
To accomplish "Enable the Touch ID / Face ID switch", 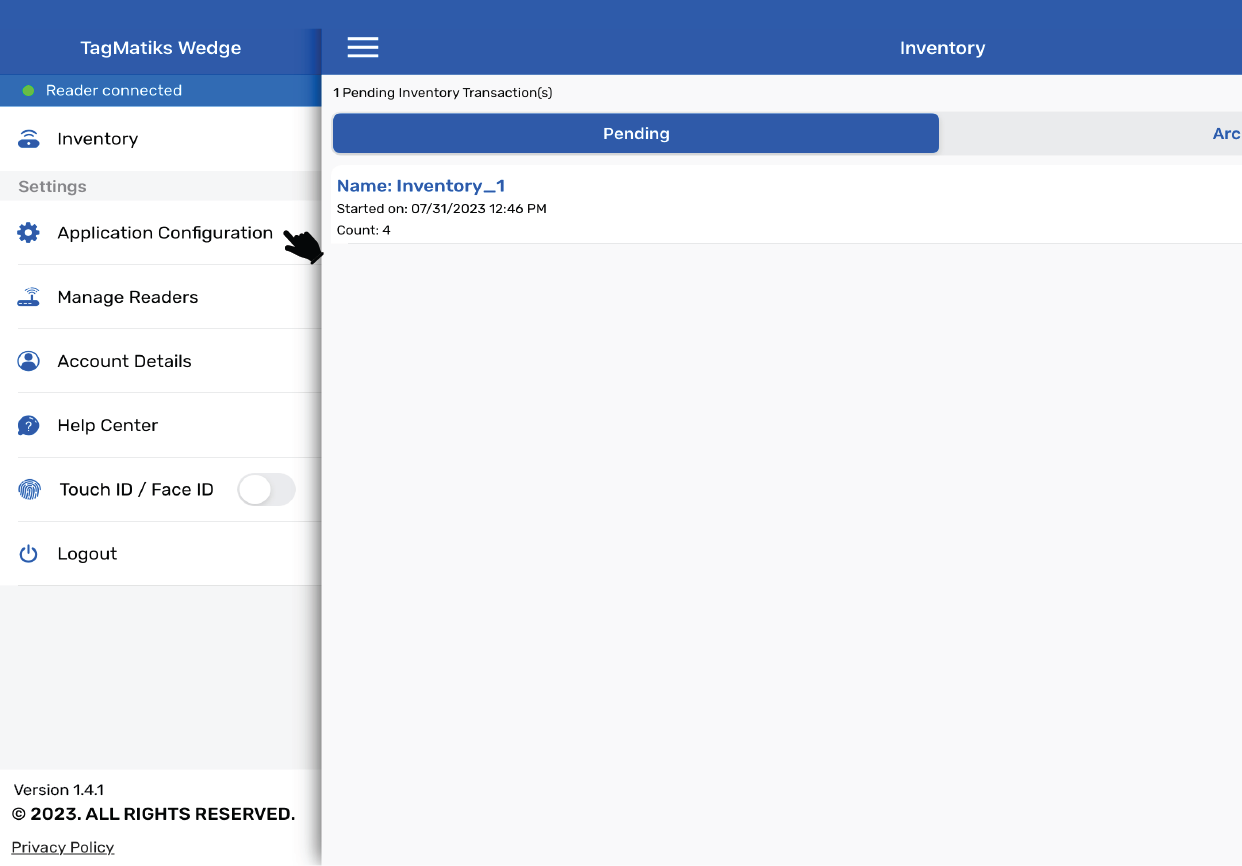I will pyautogui.click(x=266, y=490).
